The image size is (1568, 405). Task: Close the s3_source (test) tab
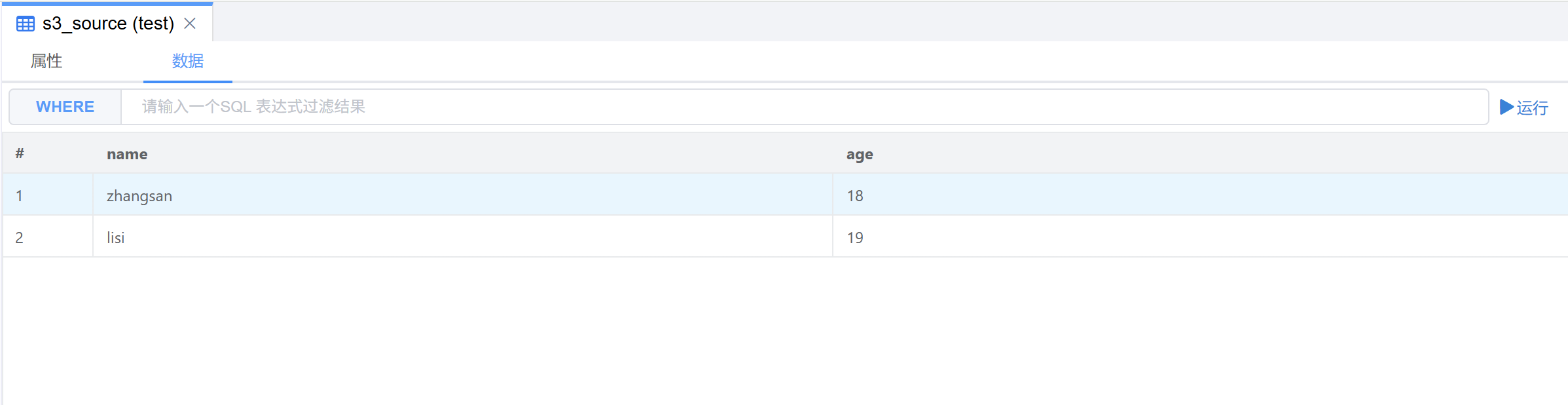[190, 24]
